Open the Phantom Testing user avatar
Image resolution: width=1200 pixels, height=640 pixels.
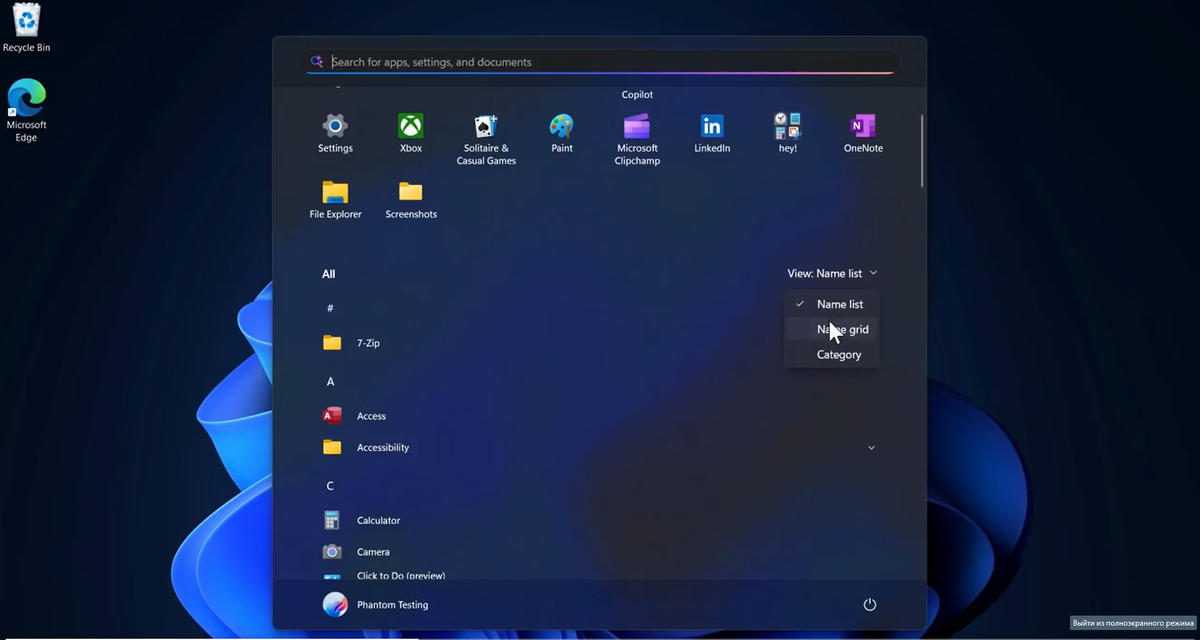click(x=335, y=605)
